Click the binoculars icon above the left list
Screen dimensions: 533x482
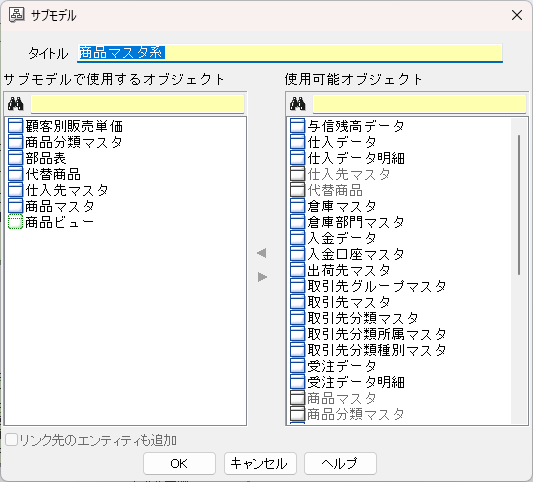tap(16, 104)
